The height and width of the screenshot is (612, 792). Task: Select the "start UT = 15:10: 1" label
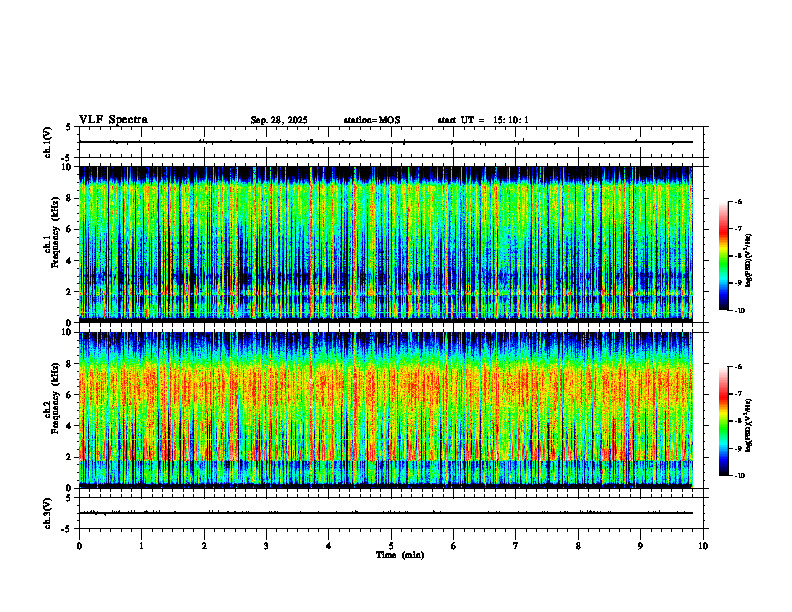[483, 120]
